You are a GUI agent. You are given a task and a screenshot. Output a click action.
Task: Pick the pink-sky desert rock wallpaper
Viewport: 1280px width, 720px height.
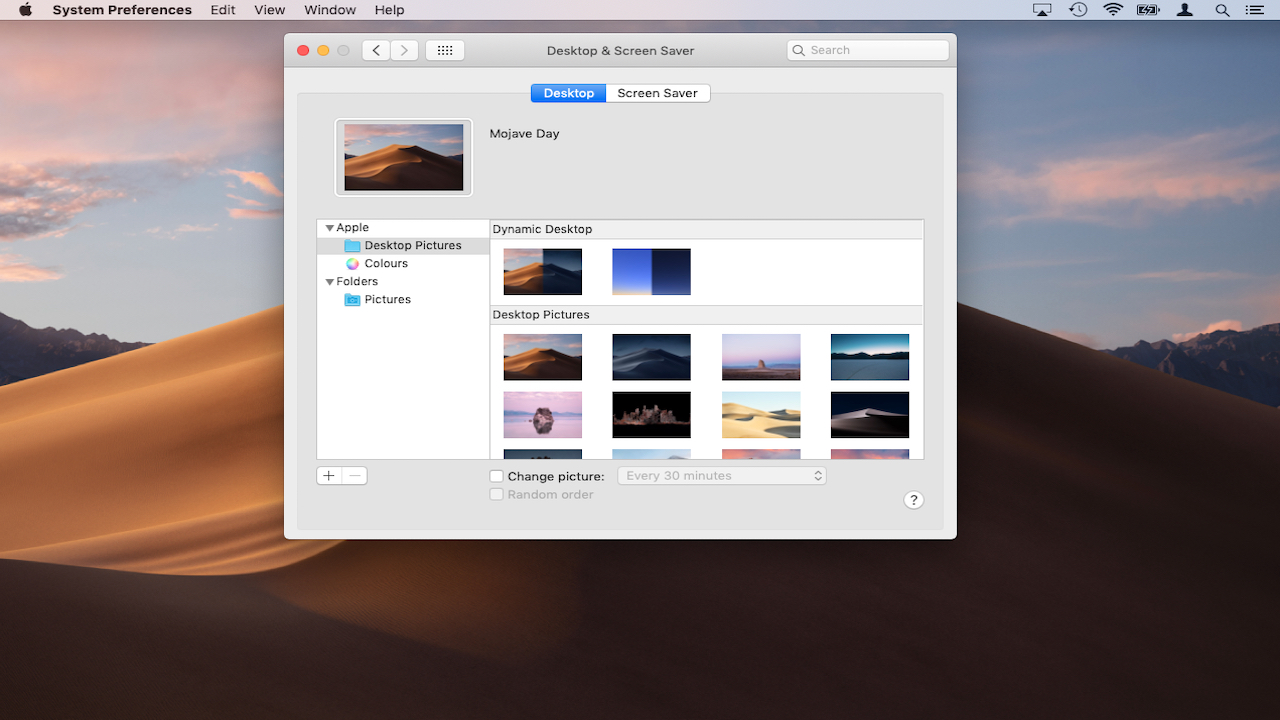coord(761,357)
